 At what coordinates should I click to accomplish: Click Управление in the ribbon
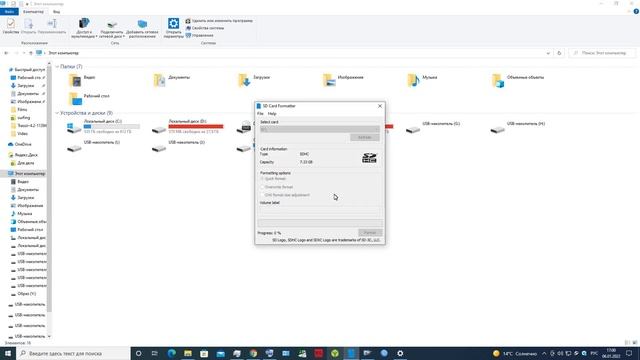click(x=199, y=36)
